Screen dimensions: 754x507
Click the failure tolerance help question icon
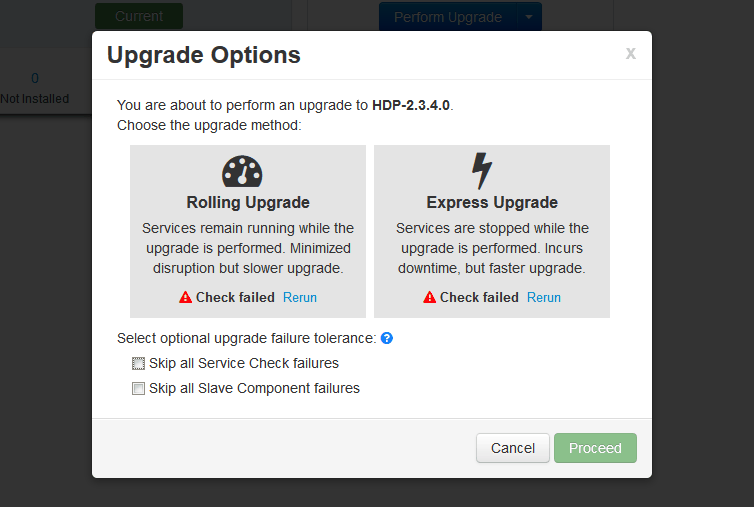point(387,338)
